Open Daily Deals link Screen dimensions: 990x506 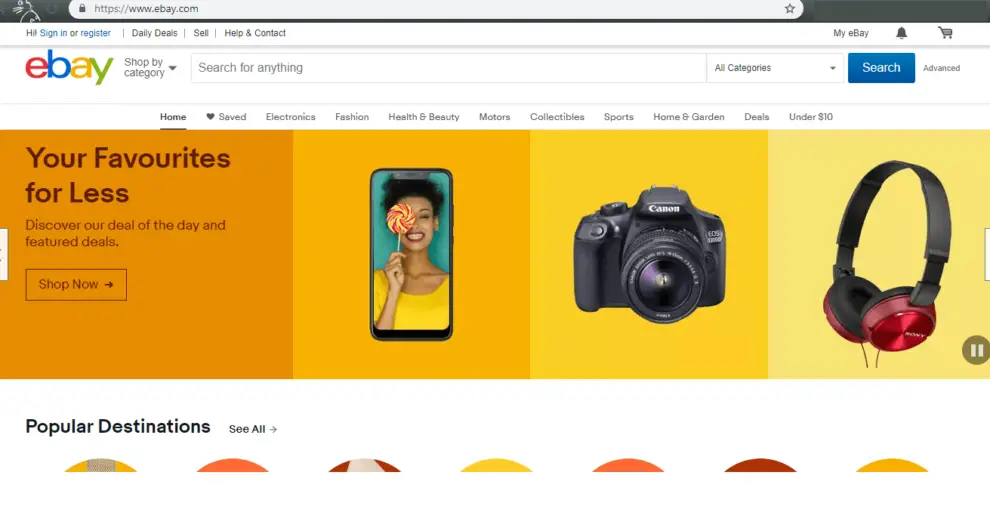click(155, 33)
